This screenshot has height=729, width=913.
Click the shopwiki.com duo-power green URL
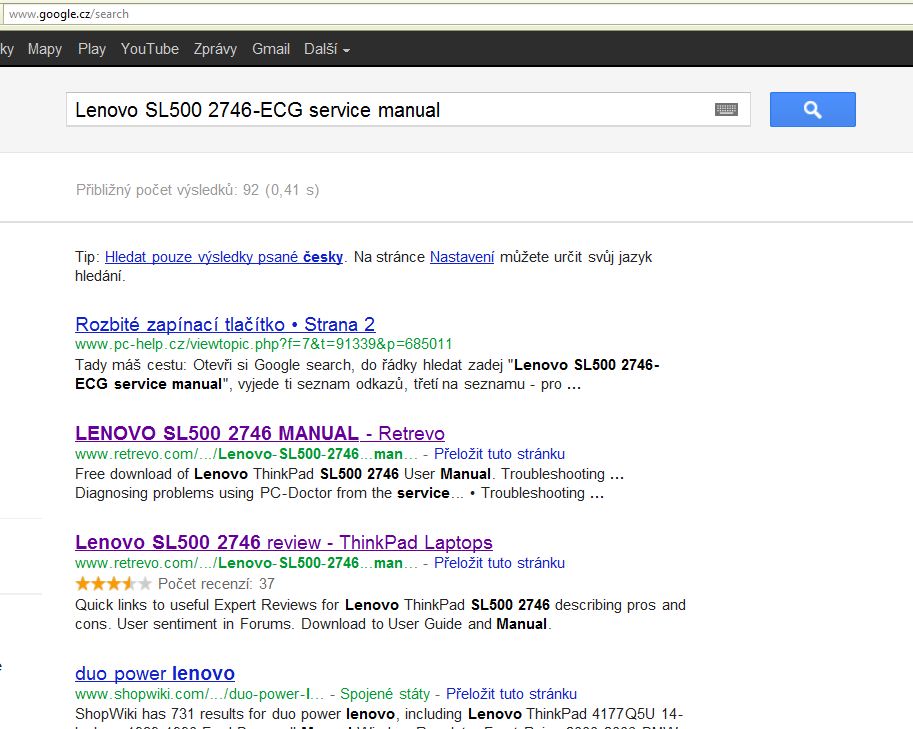(199, 693)
